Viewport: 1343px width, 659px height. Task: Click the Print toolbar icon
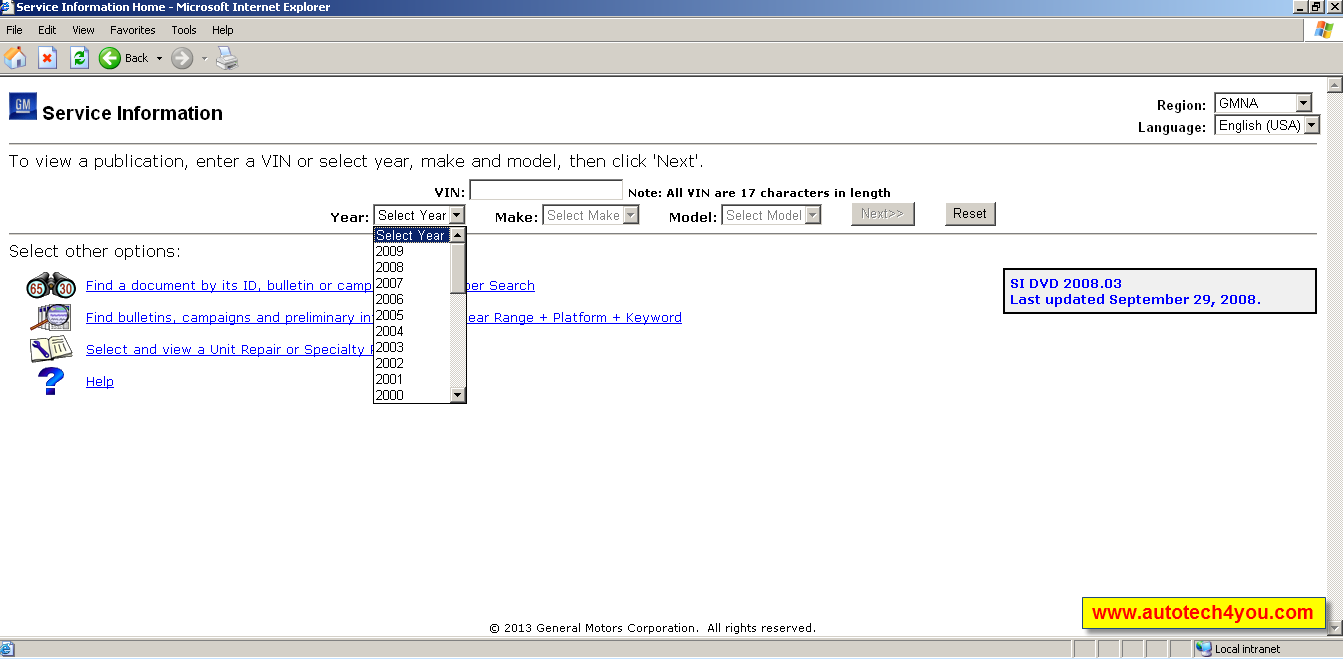tap(228, 58)
